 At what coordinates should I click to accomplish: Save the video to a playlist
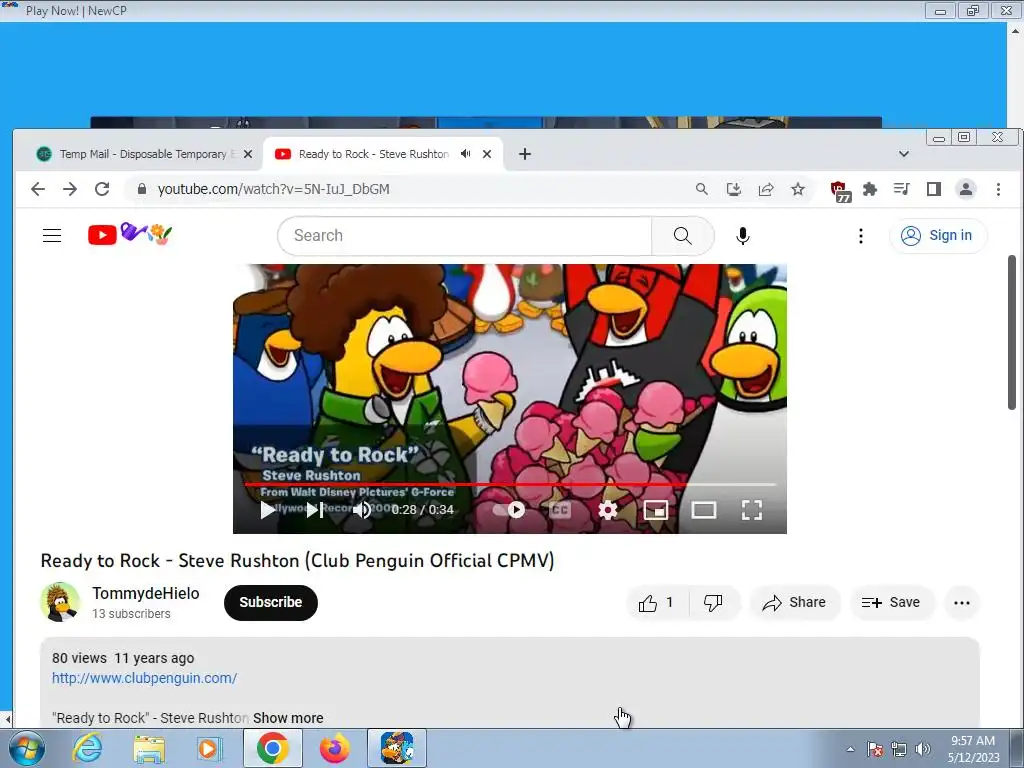891,603
